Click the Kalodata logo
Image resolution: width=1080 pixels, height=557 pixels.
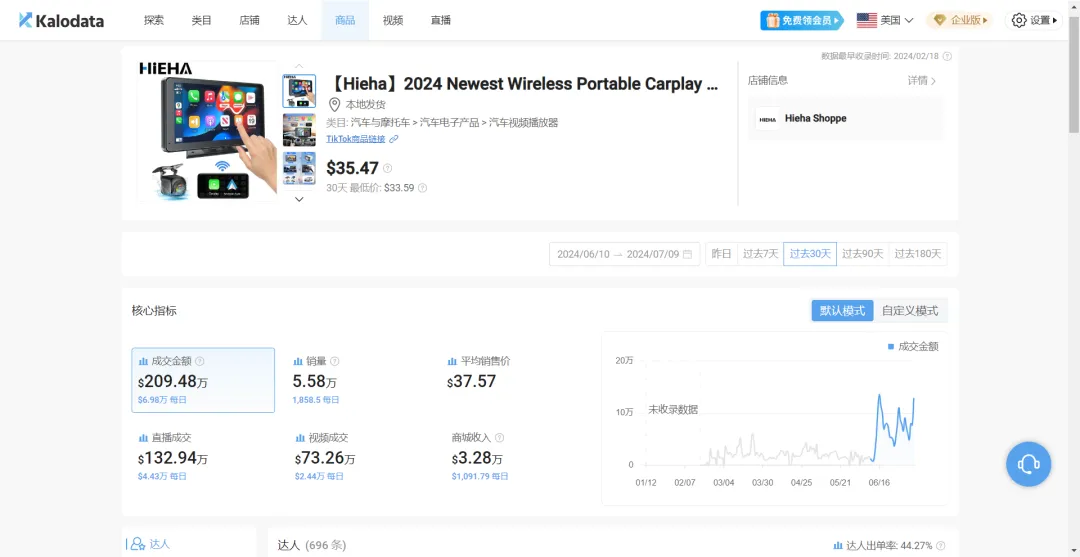[x=61, y=21]
